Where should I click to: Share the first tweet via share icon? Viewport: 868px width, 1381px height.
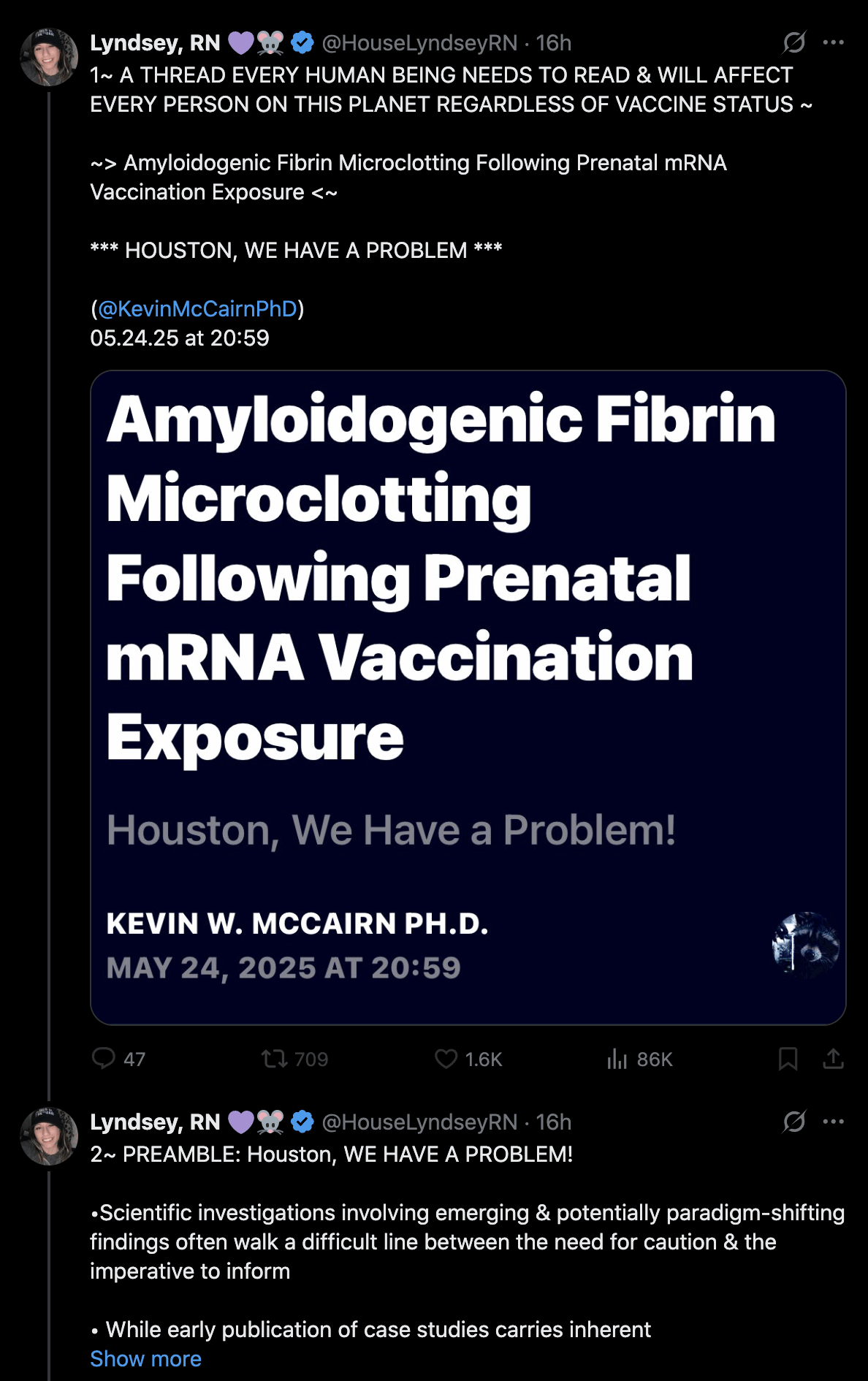coord(834,1058)
